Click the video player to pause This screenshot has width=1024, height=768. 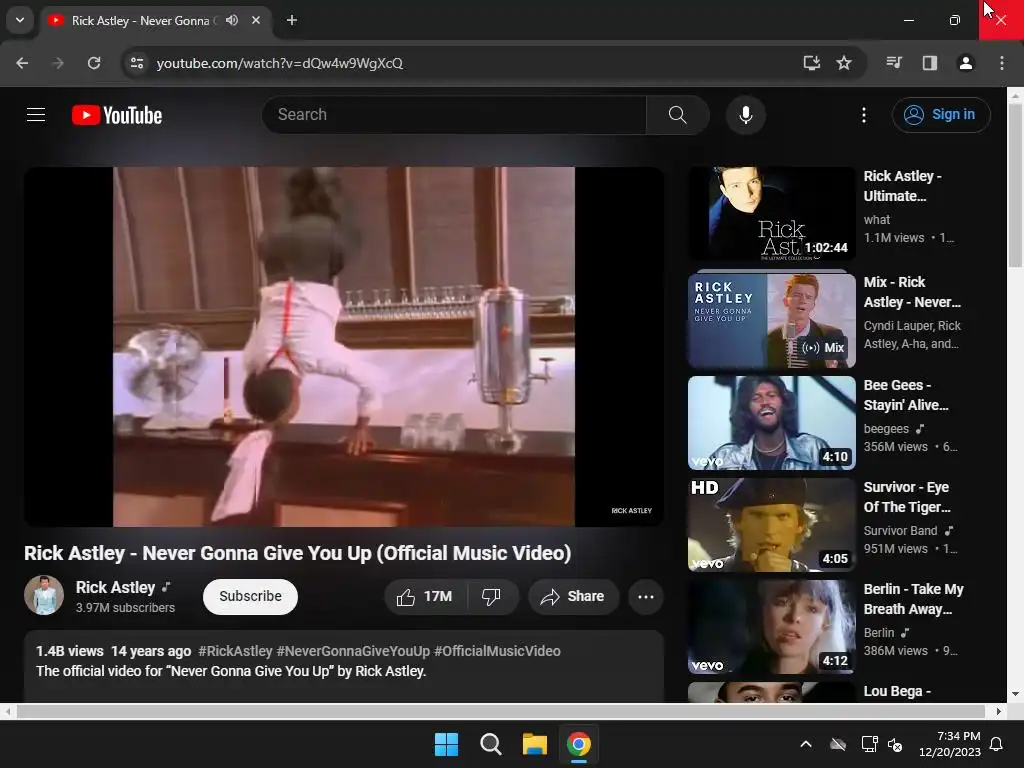pyautogui.click(x=344, y=347)
